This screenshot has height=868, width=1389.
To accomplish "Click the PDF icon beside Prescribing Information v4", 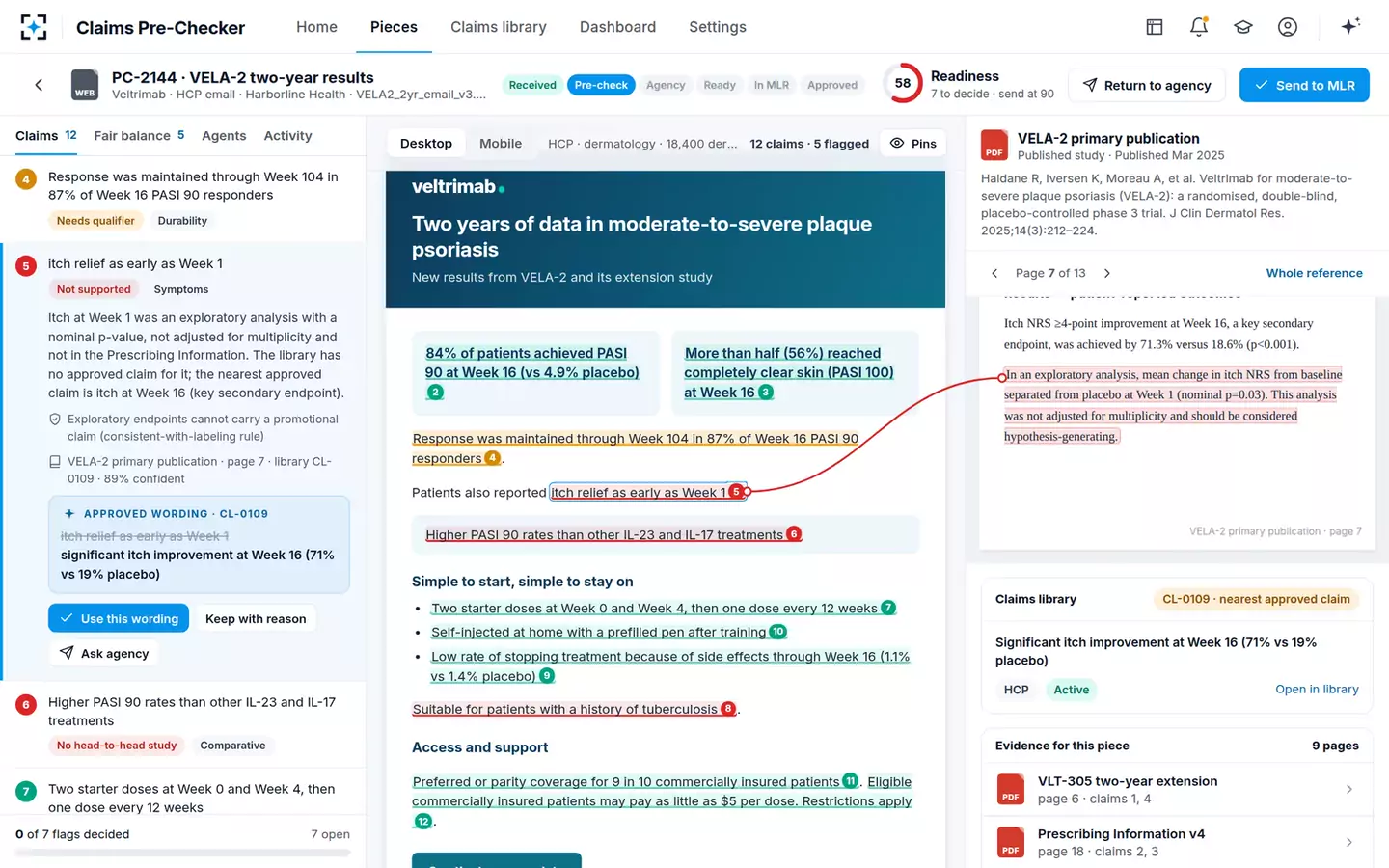I will coord(1010,842).
